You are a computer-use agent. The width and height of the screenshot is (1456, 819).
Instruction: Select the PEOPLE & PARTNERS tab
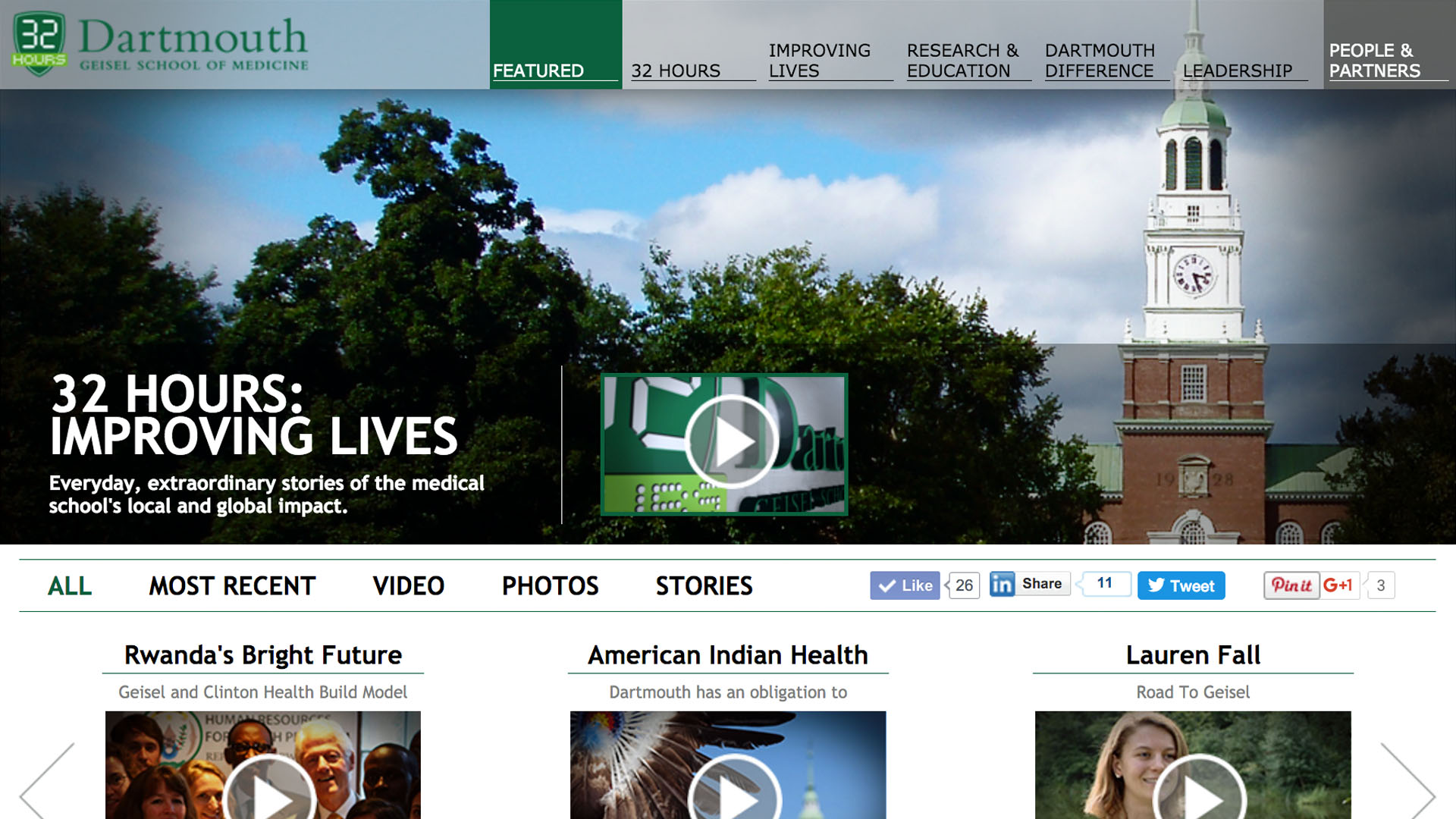[1389, 45]
